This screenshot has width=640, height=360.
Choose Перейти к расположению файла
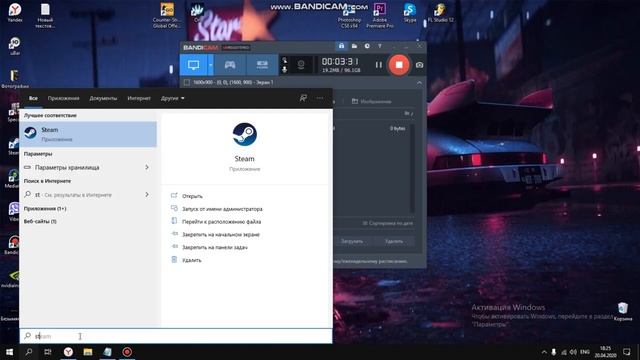(x=221, y=222)
